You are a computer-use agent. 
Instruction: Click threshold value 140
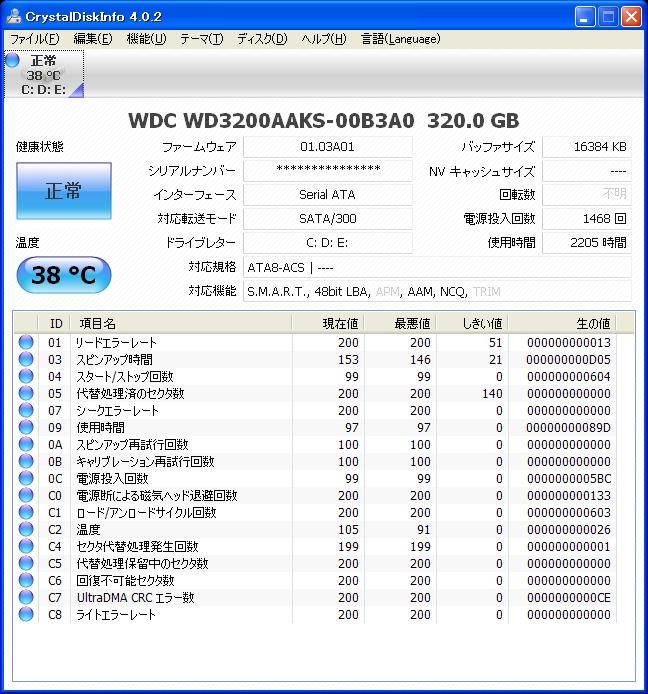492,393
